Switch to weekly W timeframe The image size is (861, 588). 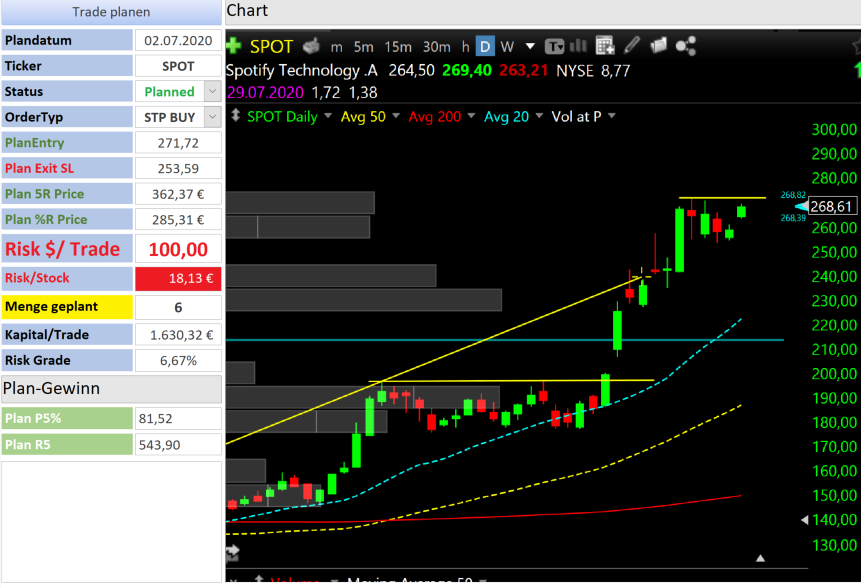click(x=507, y=47)
